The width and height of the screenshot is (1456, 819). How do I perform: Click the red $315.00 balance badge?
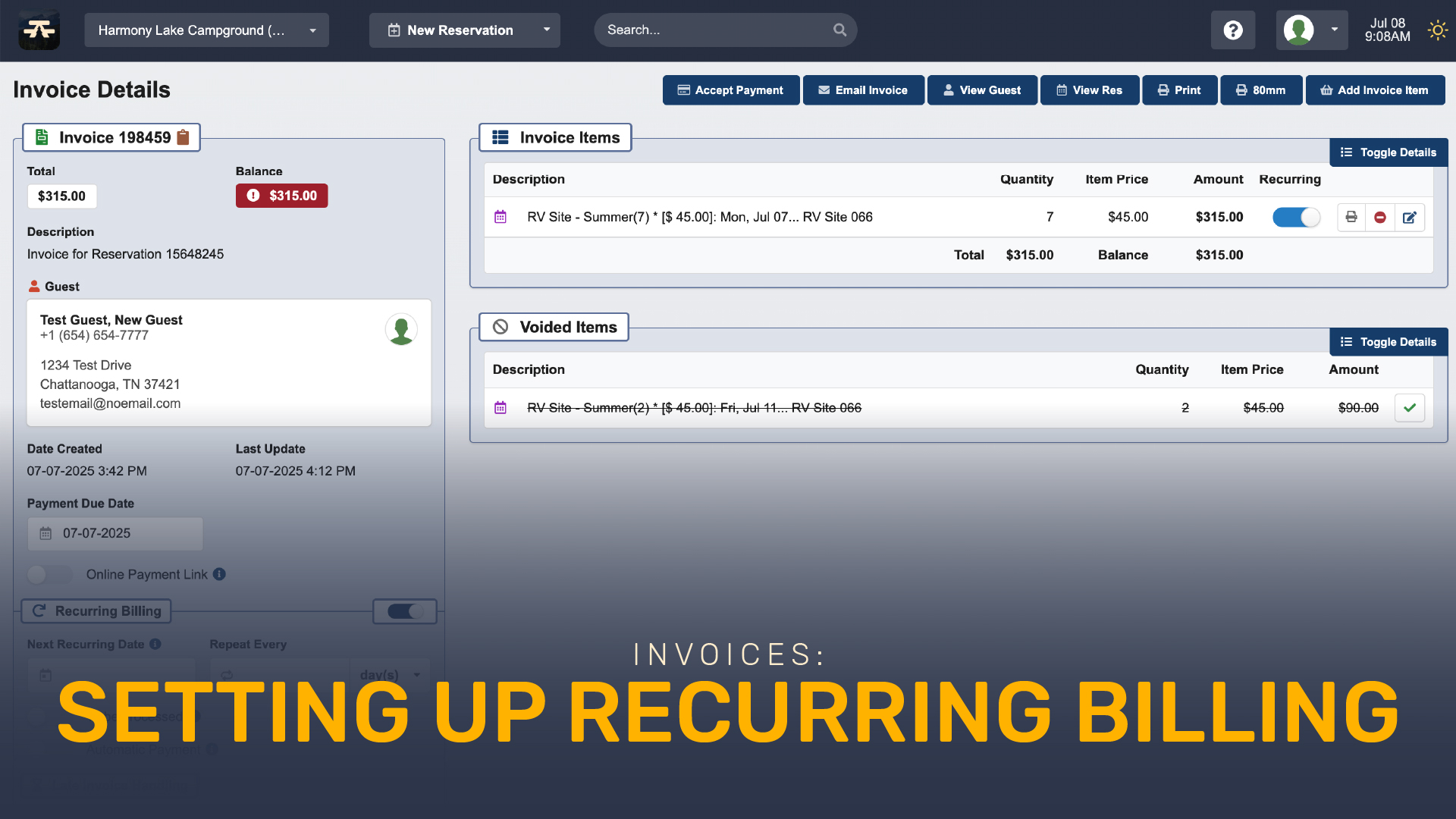(281, 196)
